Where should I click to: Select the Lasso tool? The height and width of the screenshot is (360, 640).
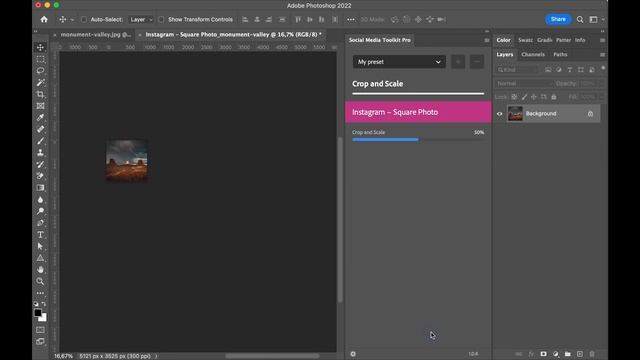tap(40, 71)
